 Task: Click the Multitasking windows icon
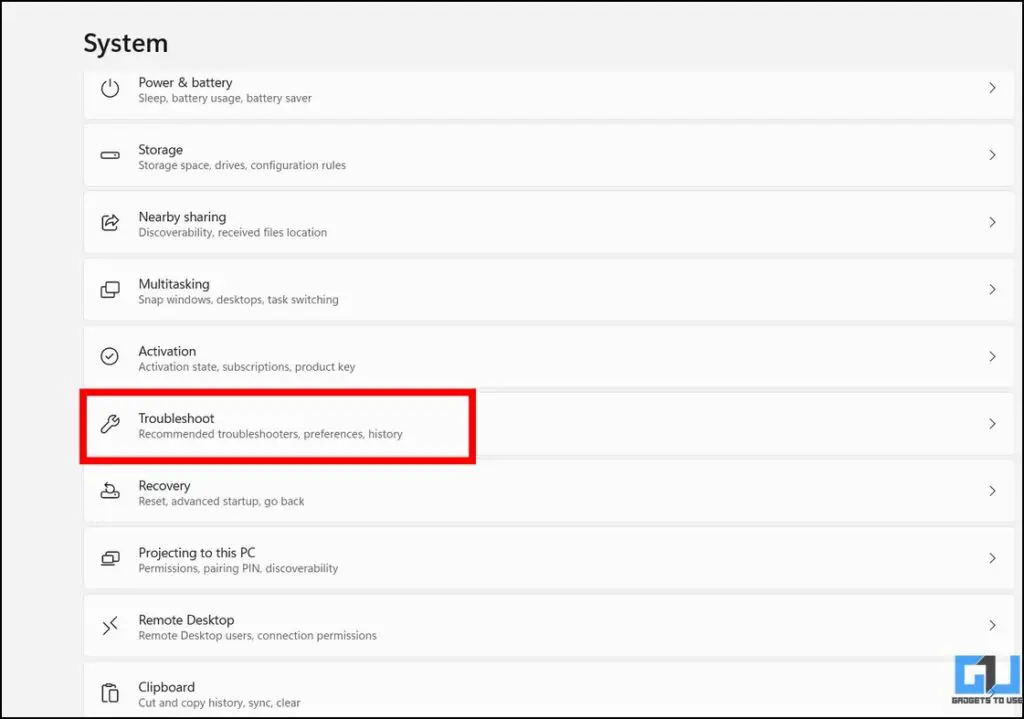coord(110,290)
